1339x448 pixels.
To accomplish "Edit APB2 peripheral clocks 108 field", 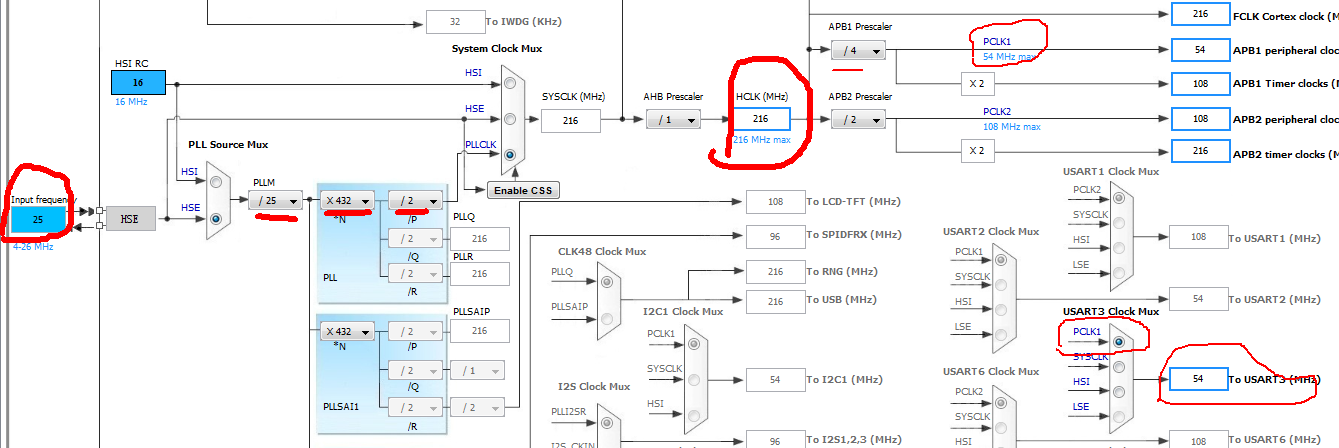I will [x=1200, y=119].
